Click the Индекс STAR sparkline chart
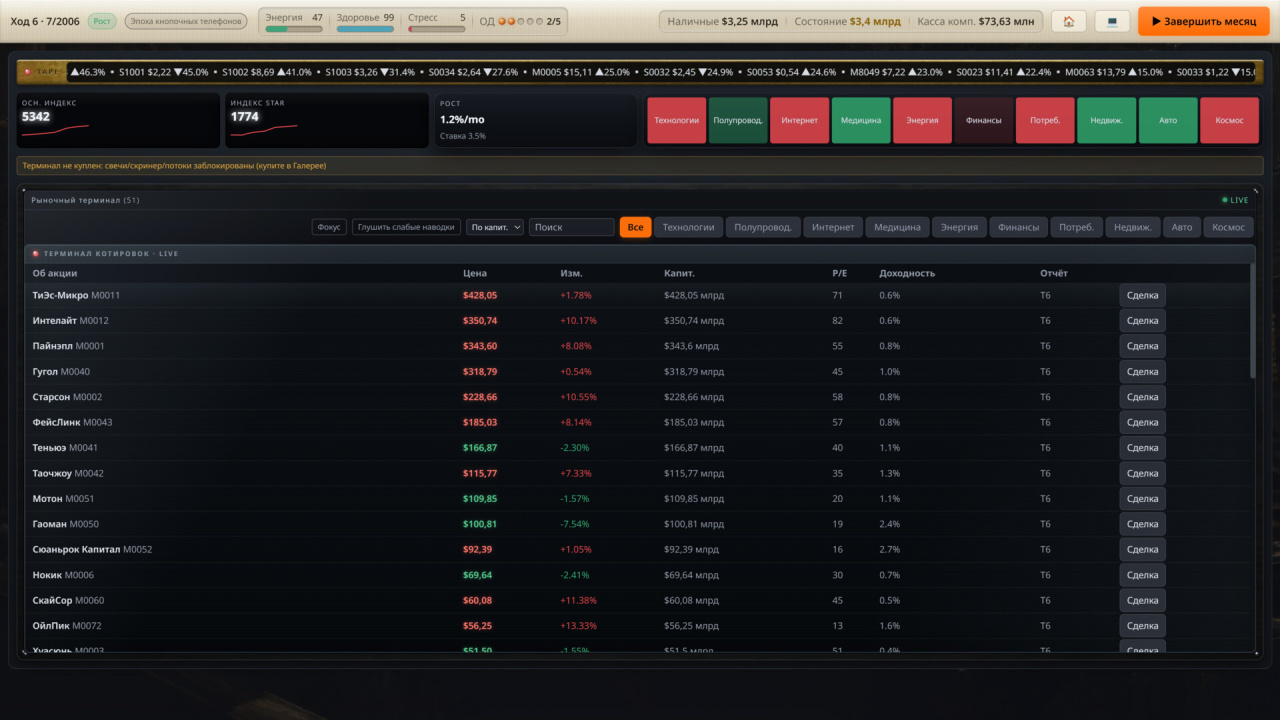This screenshot has height=720, width=1280. (264, 129)
